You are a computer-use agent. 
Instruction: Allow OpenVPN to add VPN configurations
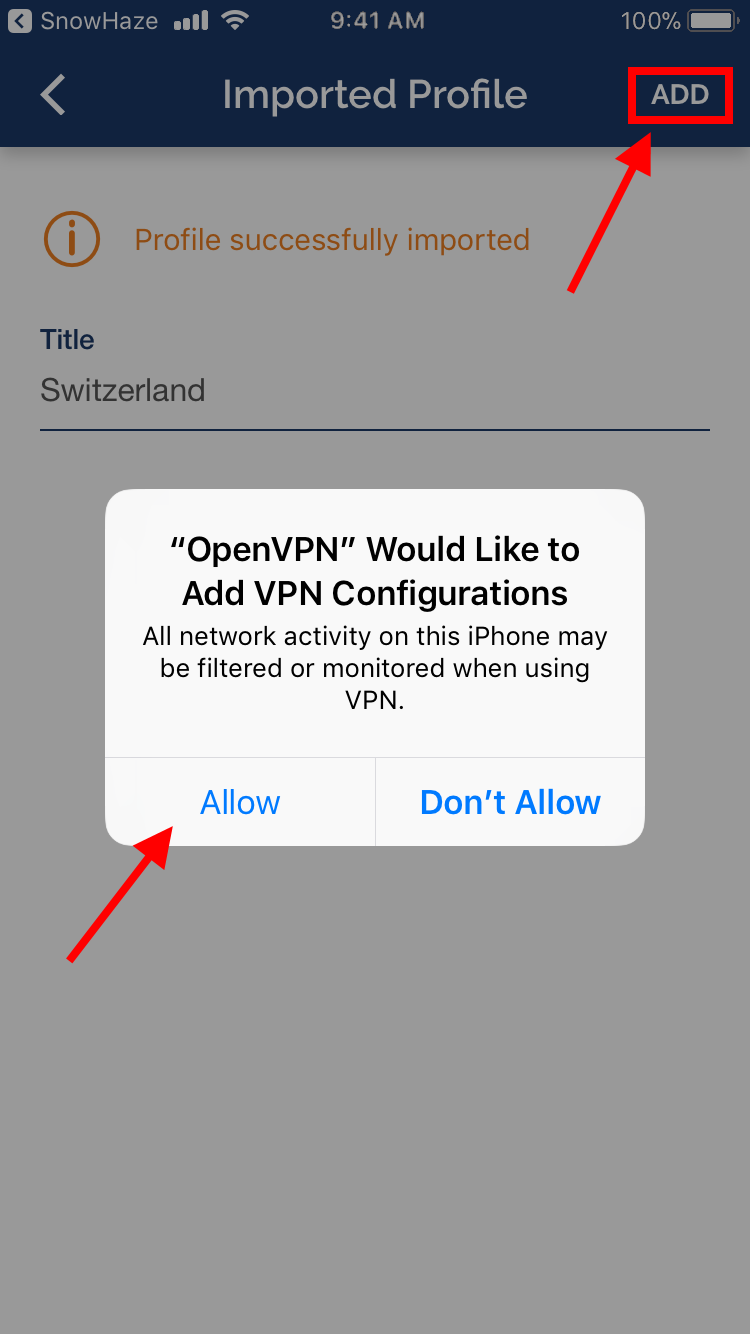coord(240,802)
